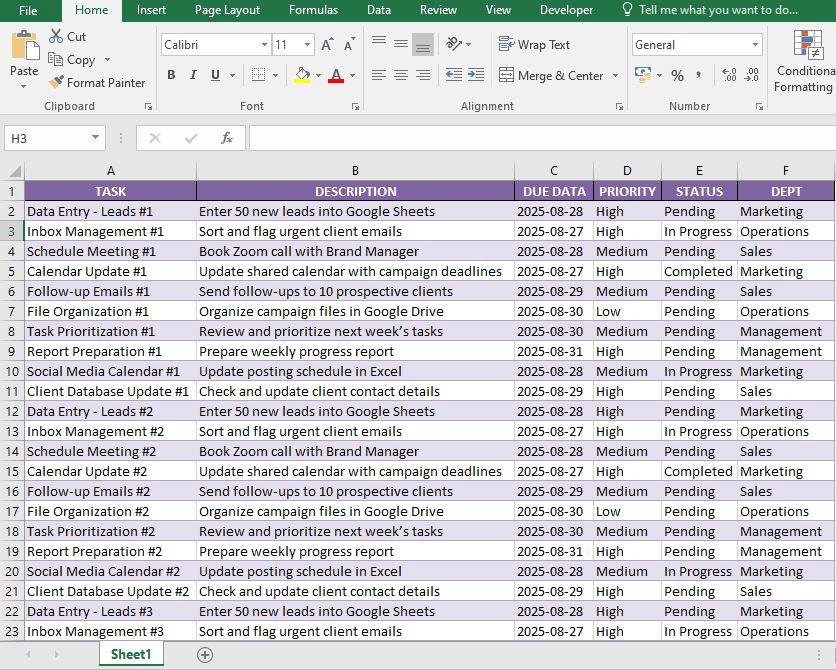The image size is (836, 670).
Task: Toggle Wrap Text on selected cells
Action: (x=534, y=45)
